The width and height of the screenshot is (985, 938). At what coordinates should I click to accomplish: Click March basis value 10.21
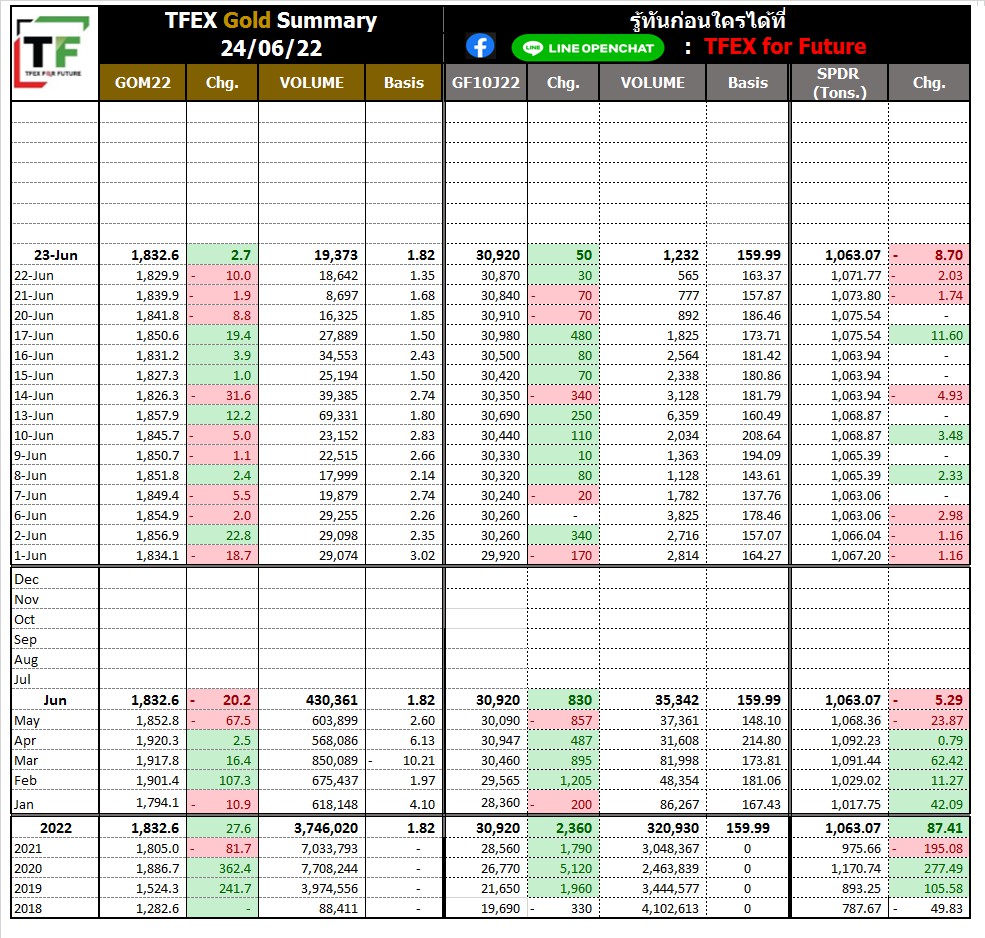coord(419,760)
